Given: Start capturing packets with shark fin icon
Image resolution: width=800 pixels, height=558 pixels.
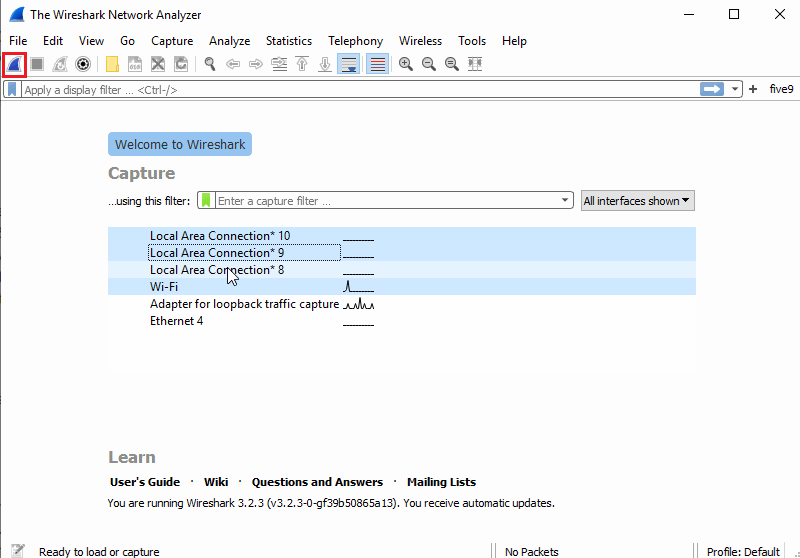Looking at the screenshot, I should coord(14,64).
